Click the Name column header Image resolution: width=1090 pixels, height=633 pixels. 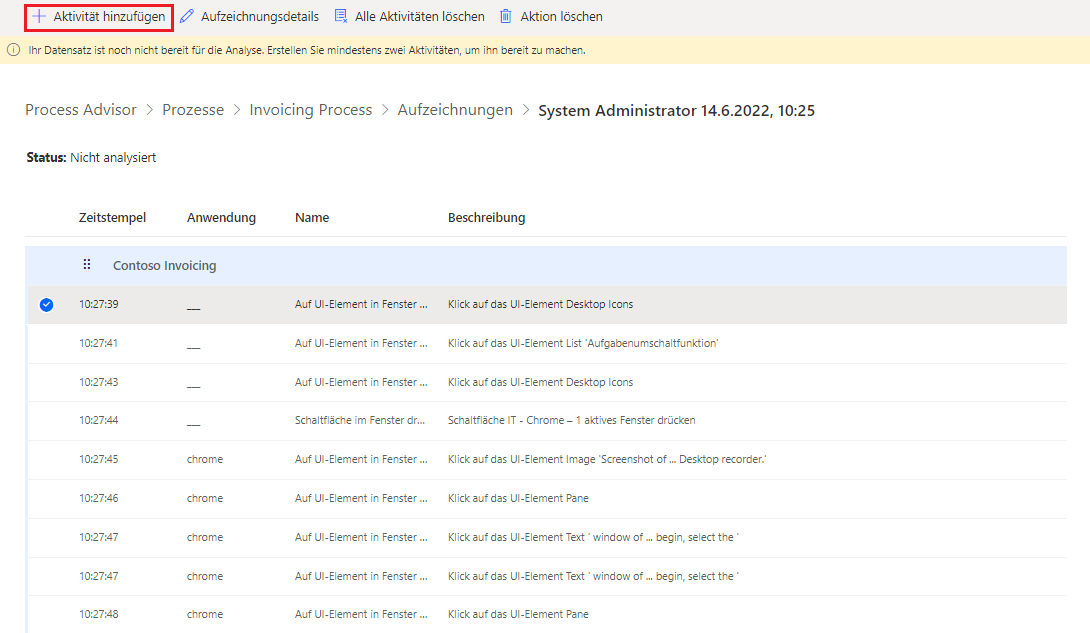pos(312,218)
